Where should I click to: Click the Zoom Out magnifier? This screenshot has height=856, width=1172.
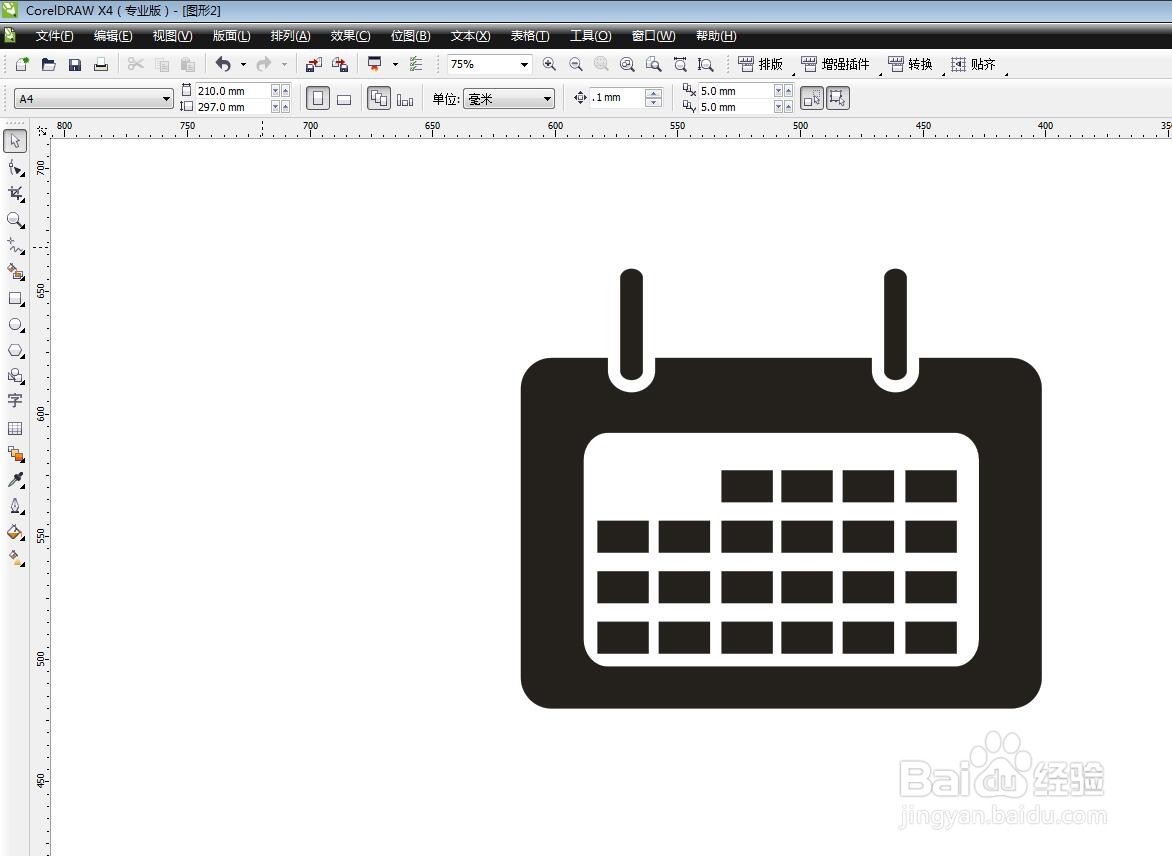tap(576, 64)
